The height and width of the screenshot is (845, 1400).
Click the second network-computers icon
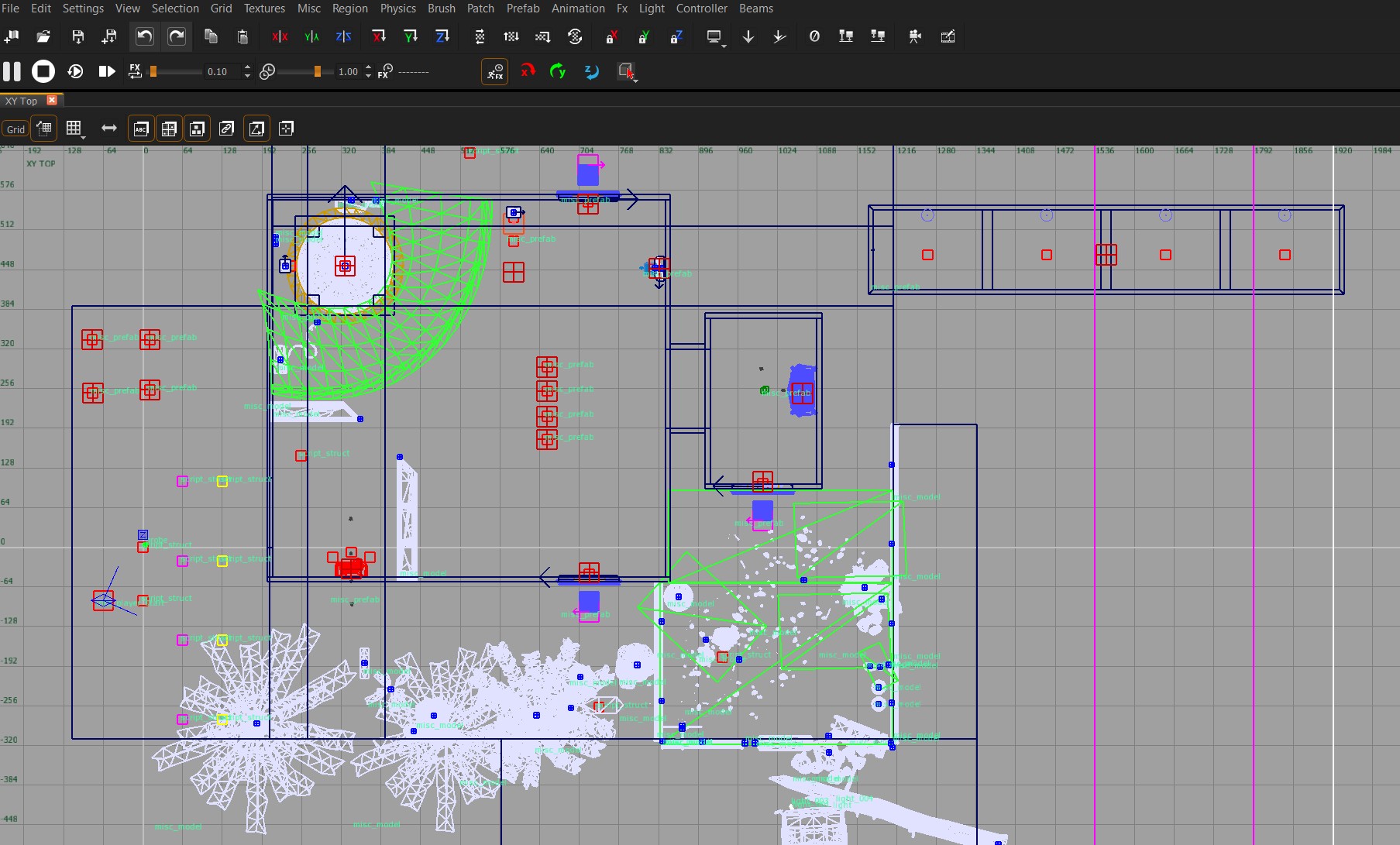878,36
